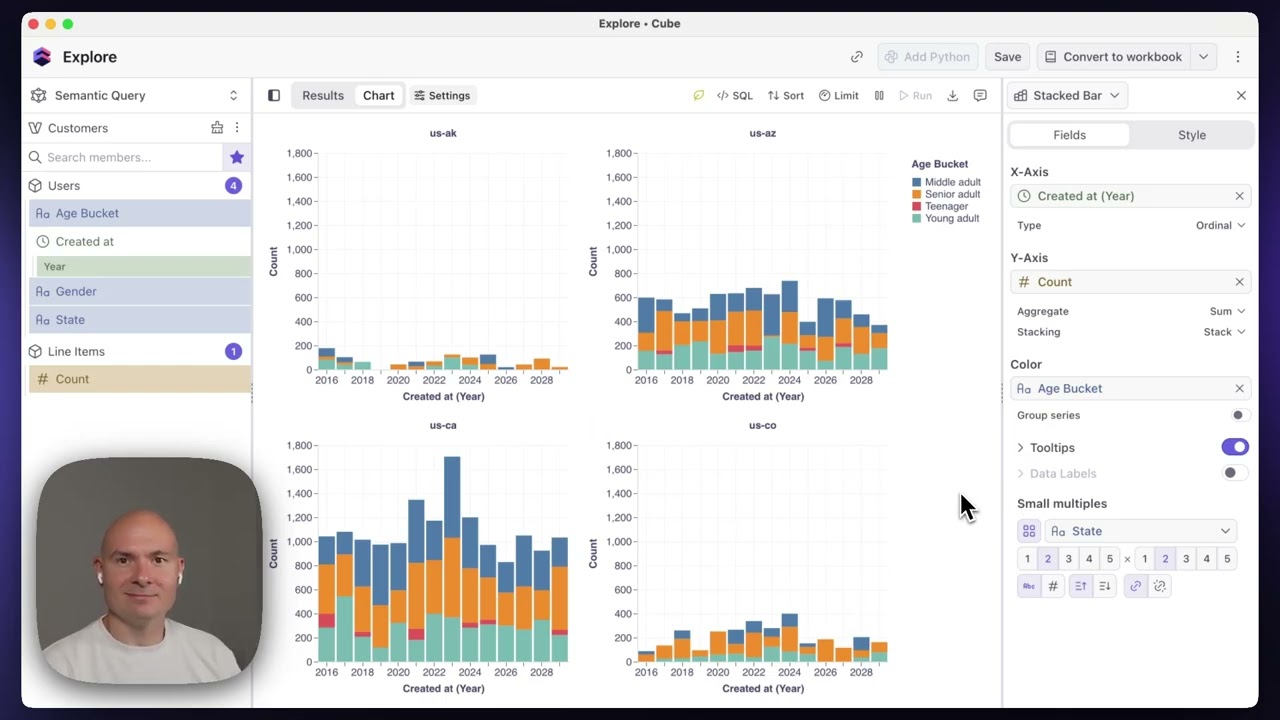The image size is (1280, 720).
Task: Toggle the favorites star filter
Action: tap(237, 157)
